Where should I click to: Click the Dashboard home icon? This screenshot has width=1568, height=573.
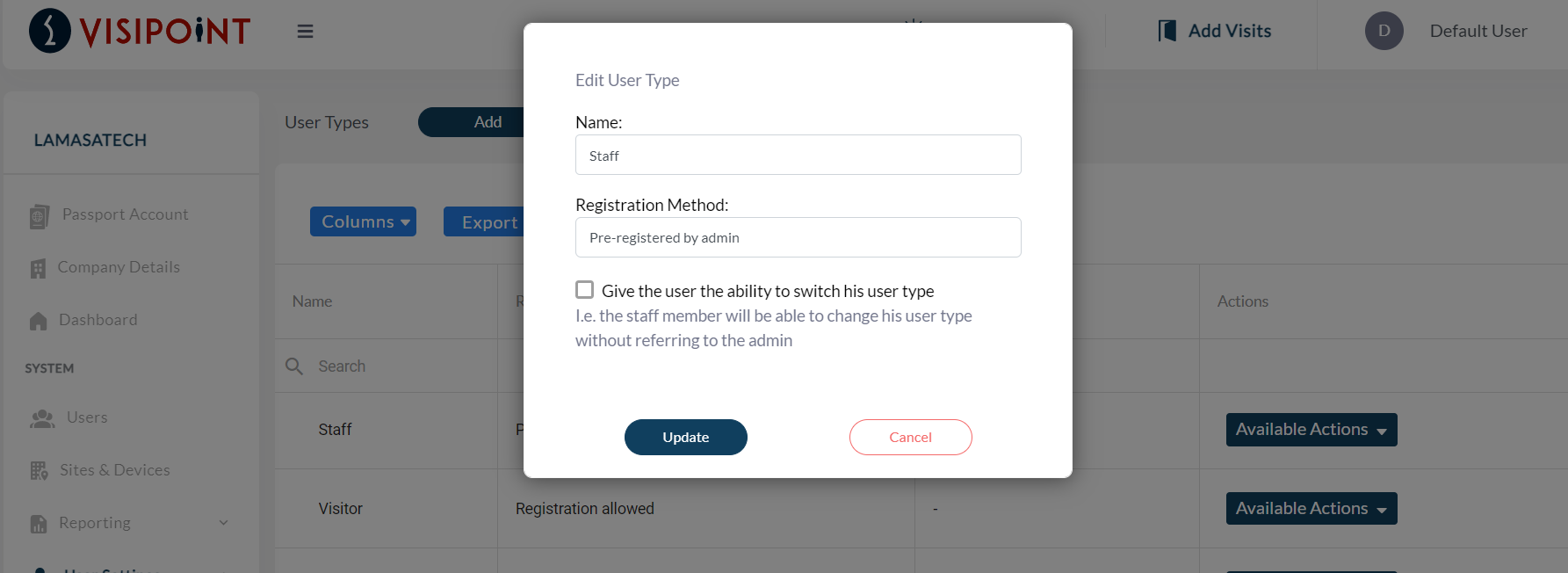click(x=38, y=321)
